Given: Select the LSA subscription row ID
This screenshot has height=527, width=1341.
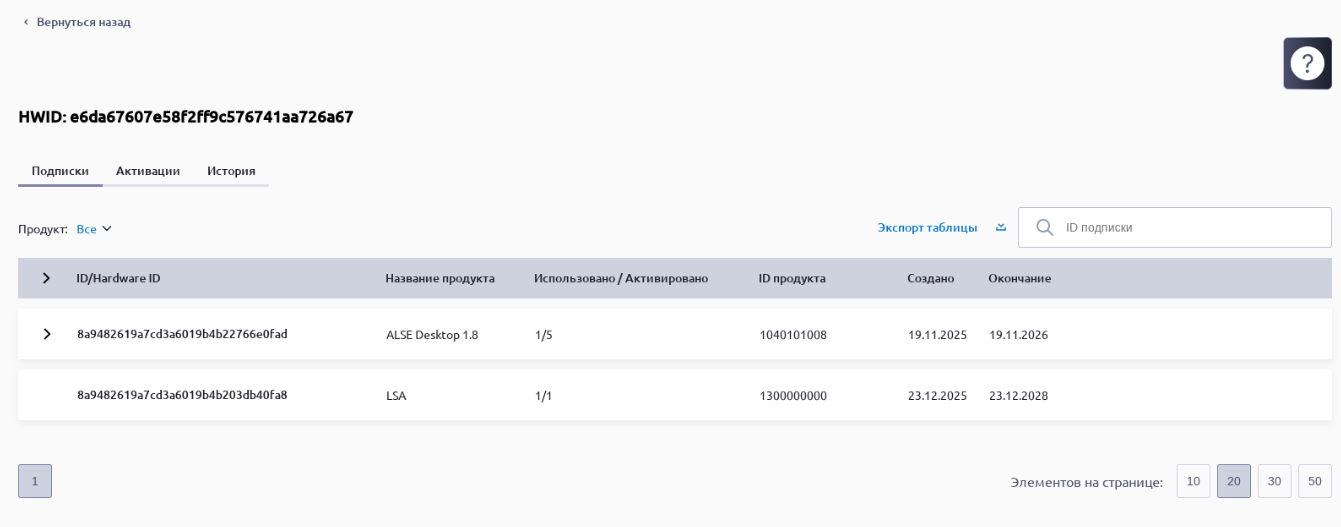Looking at the screenshot, I should 182,395.
